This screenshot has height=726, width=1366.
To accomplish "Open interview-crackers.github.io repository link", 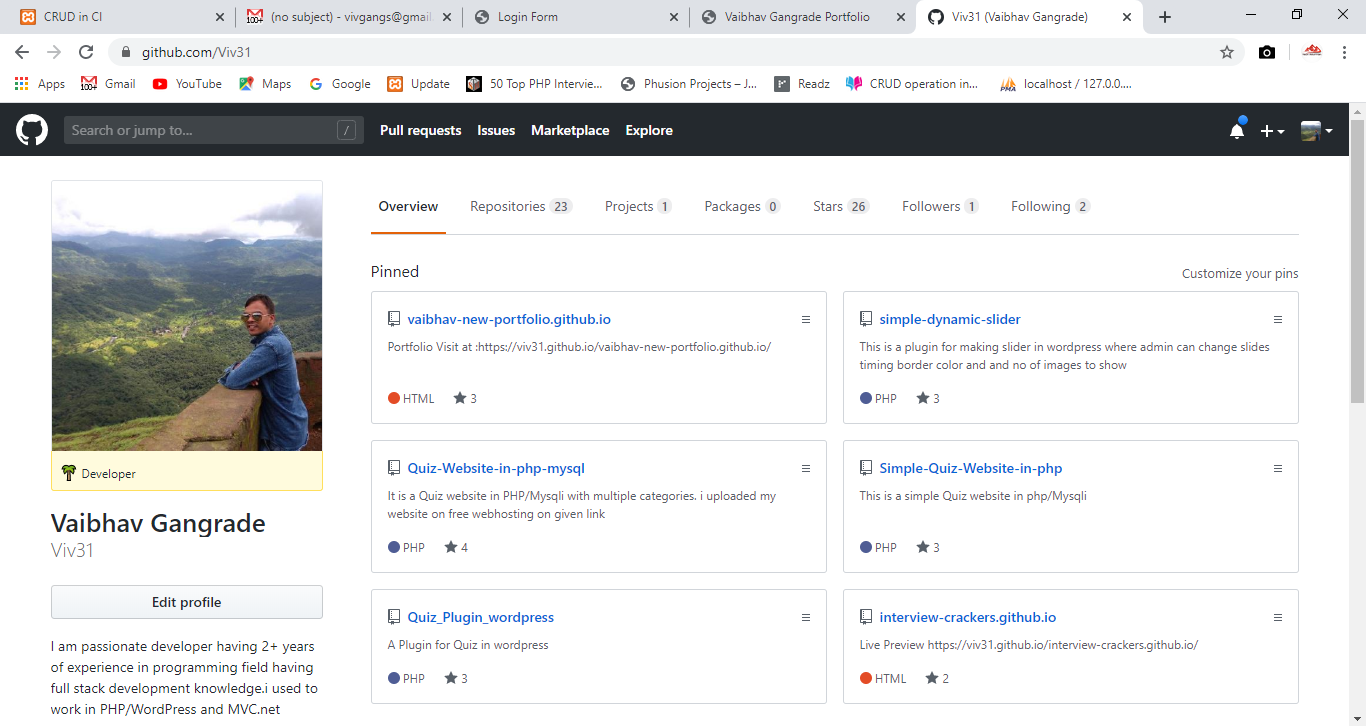I will pyautogui.click(x=967, y=617).
